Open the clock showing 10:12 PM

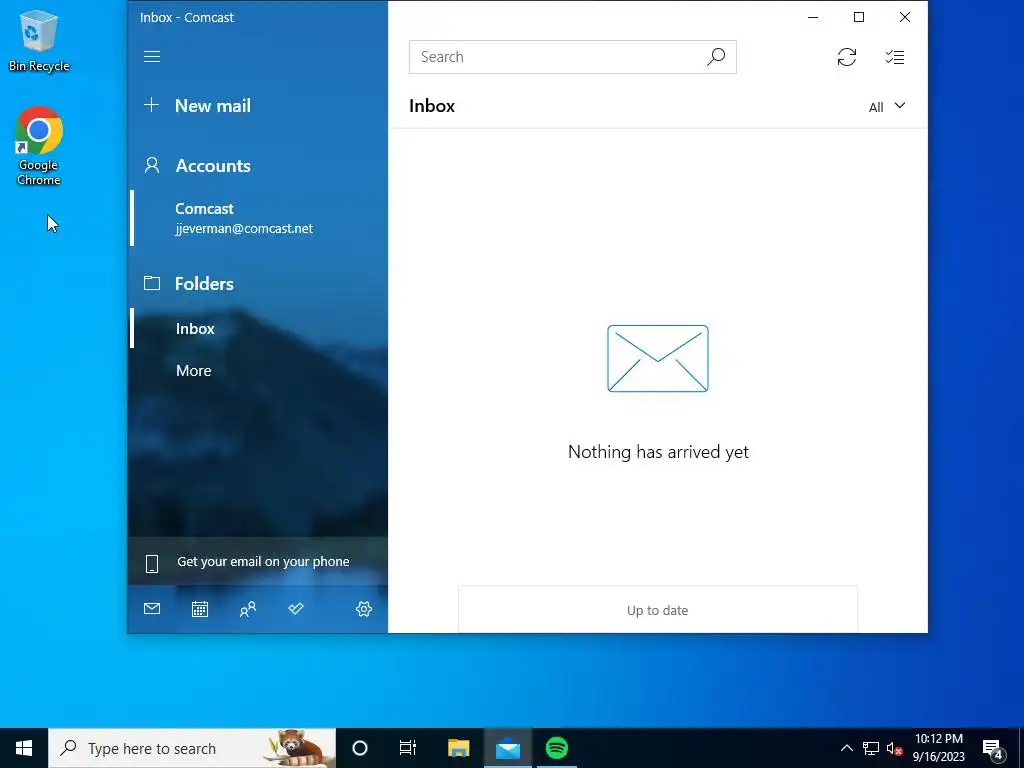(x=938, y=748)
